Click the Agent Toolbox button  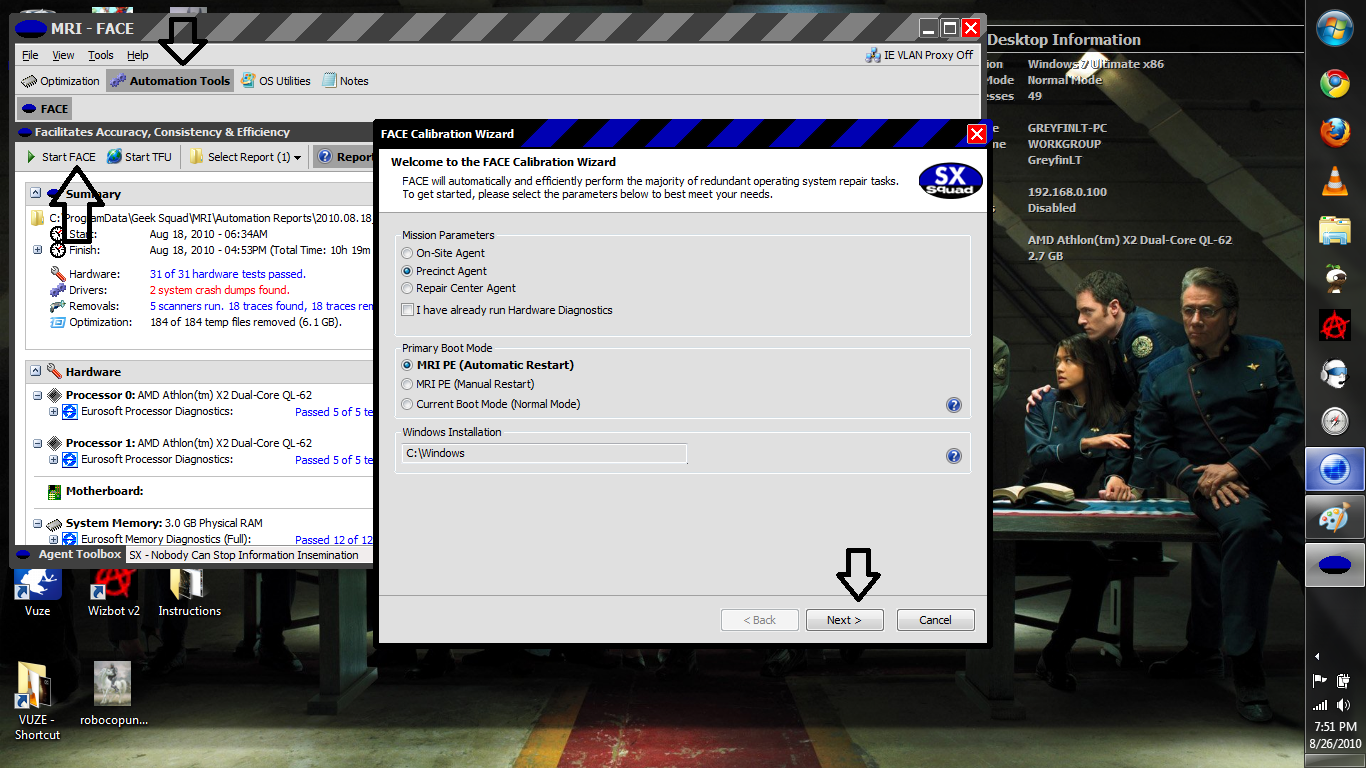(68, 554)
